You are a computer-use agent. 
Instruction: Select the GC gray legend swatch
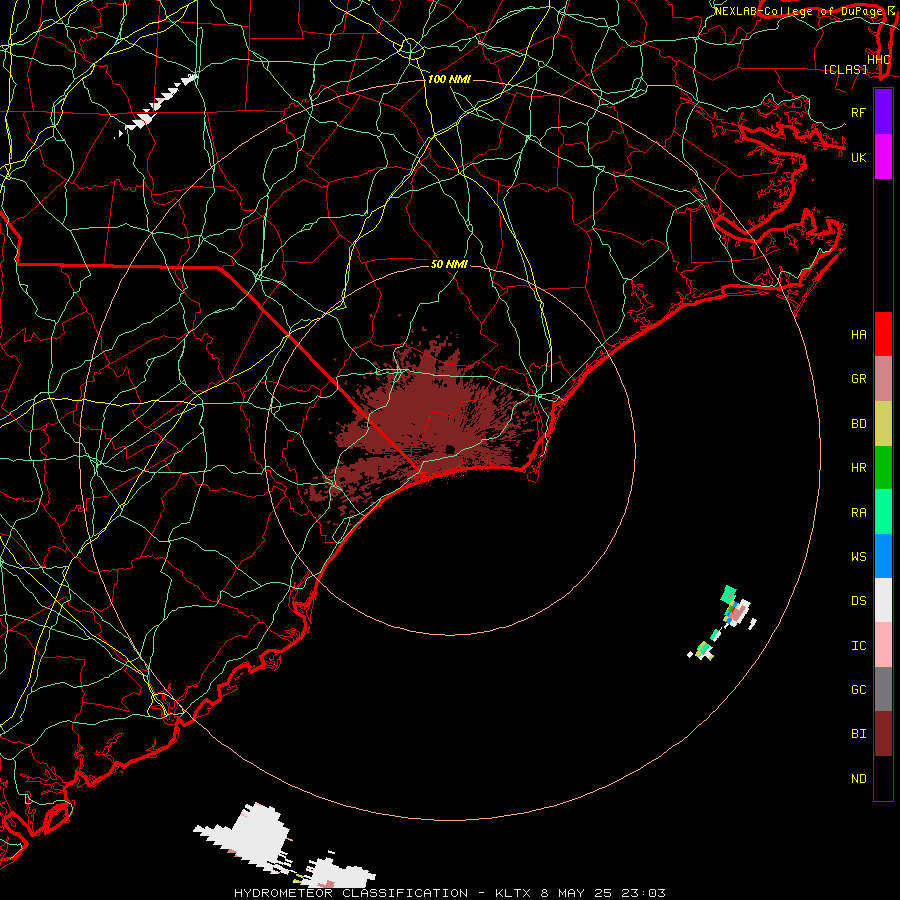pos(883,689)
